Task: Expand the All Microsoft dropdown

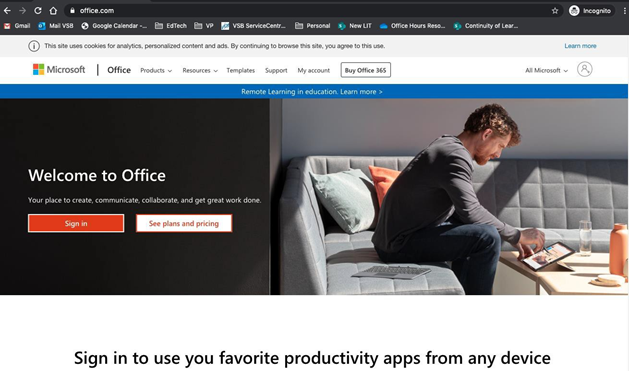Action: pos(546,71)
